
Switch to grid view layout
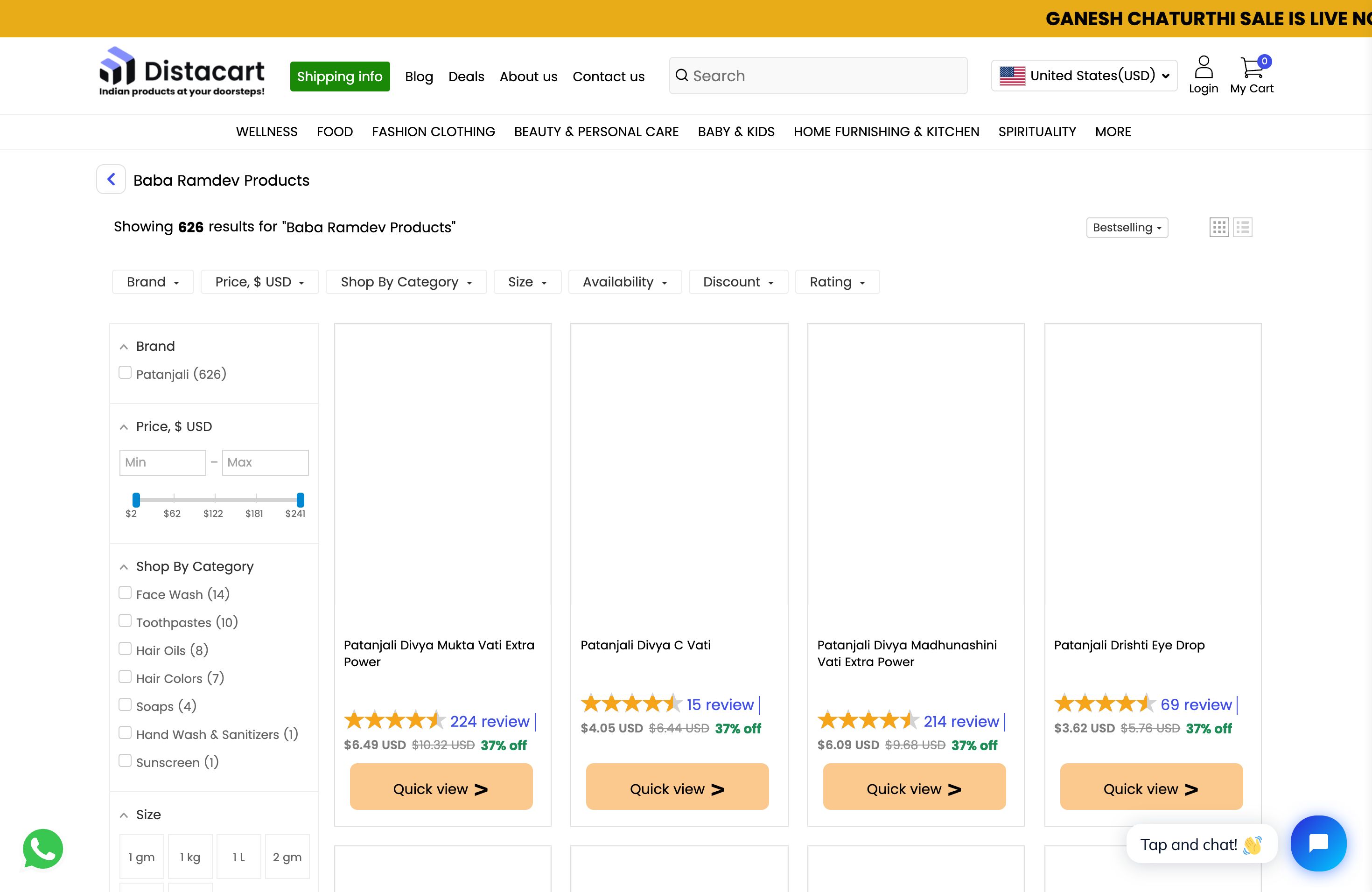click(1219, 227)
